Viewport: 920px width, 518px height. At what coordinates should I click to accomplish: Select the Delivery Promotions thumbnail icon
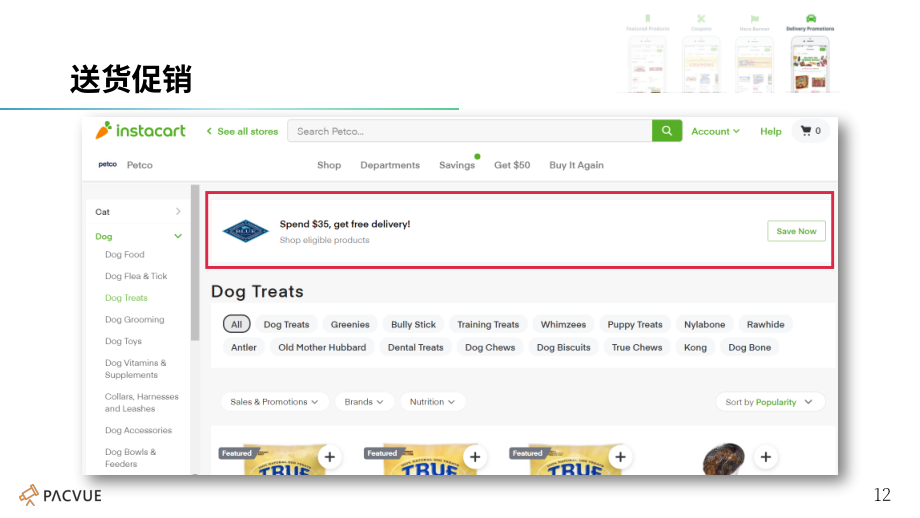(x=810, y=19)
